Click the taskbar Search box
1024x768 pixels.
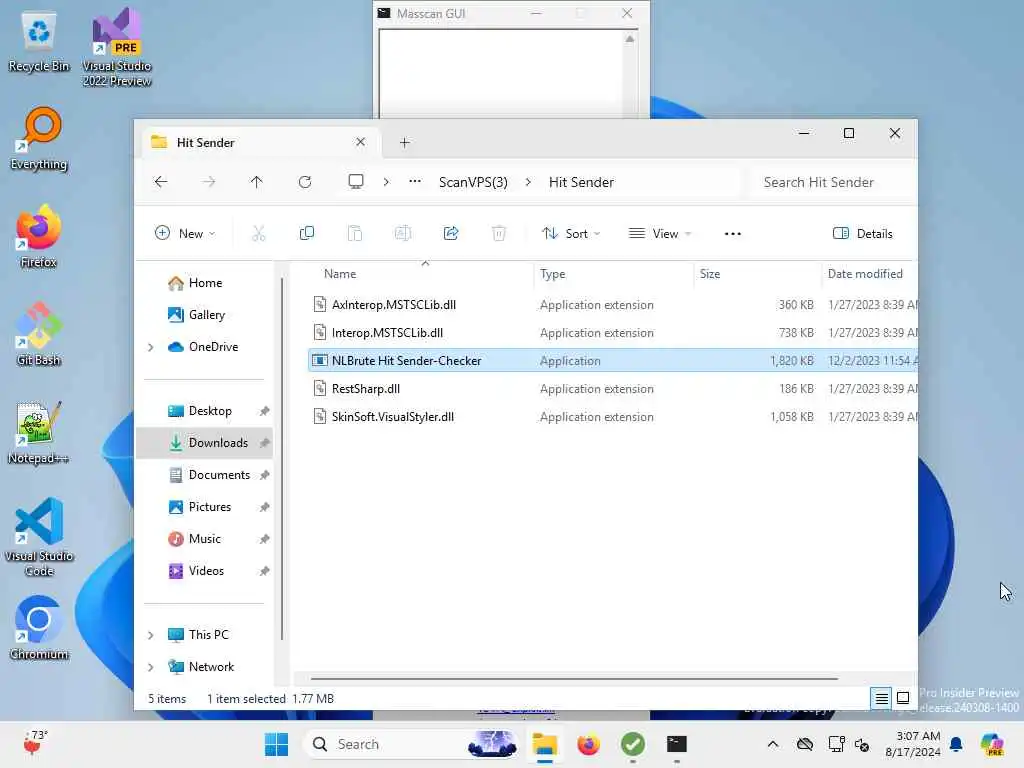[412, 744]
